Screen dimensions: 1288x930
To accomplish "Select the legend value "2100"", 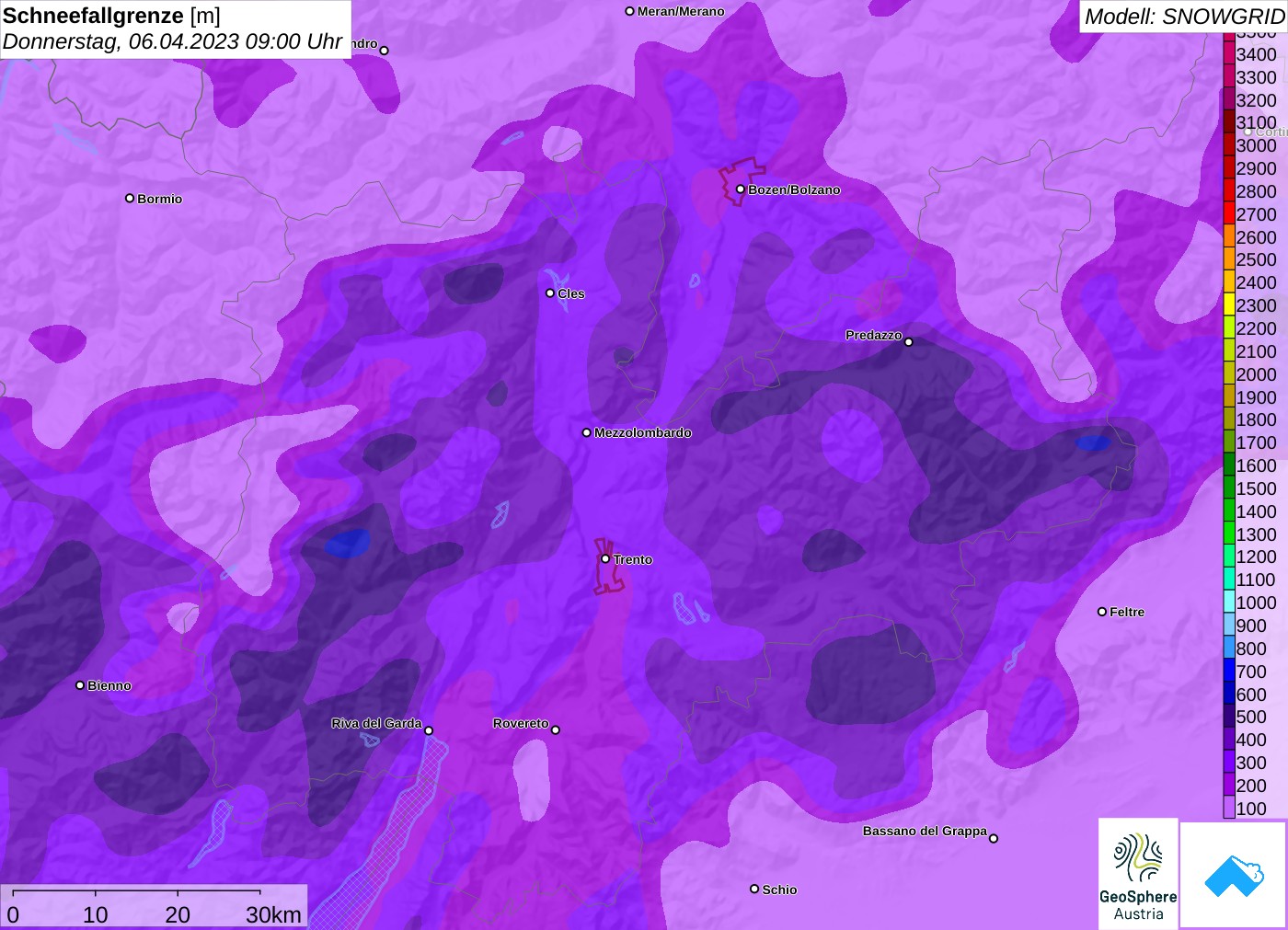I will (1257, 351).
